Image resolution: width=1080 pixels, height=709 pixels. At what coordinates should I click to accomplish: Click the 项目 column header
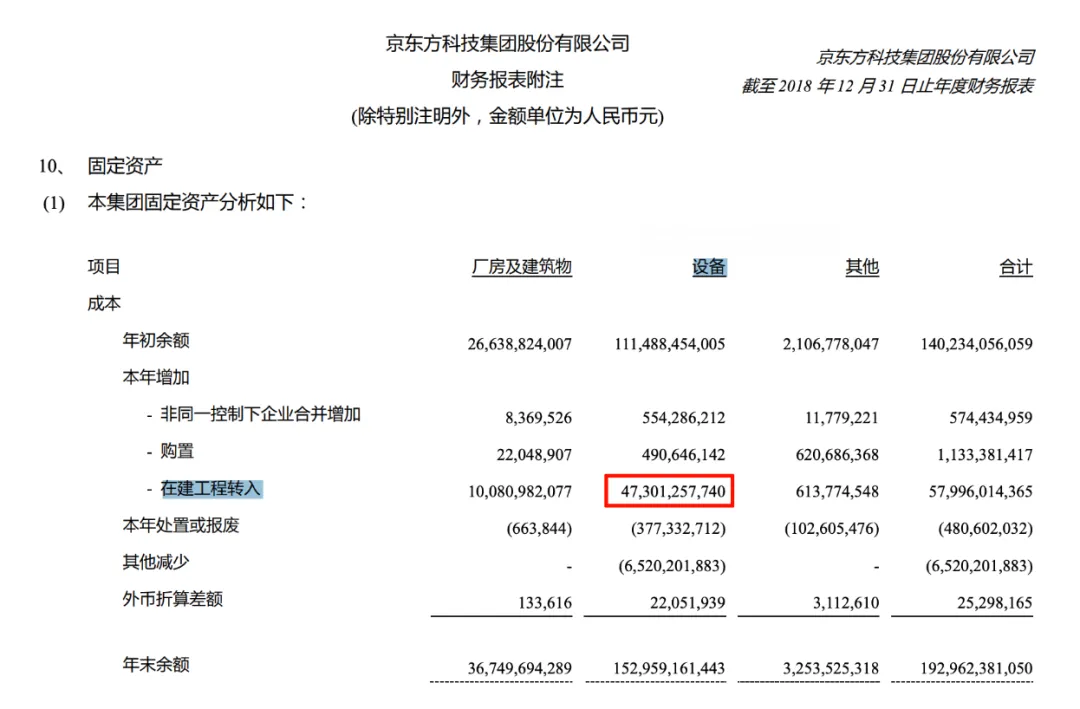[x=104, y=267]
